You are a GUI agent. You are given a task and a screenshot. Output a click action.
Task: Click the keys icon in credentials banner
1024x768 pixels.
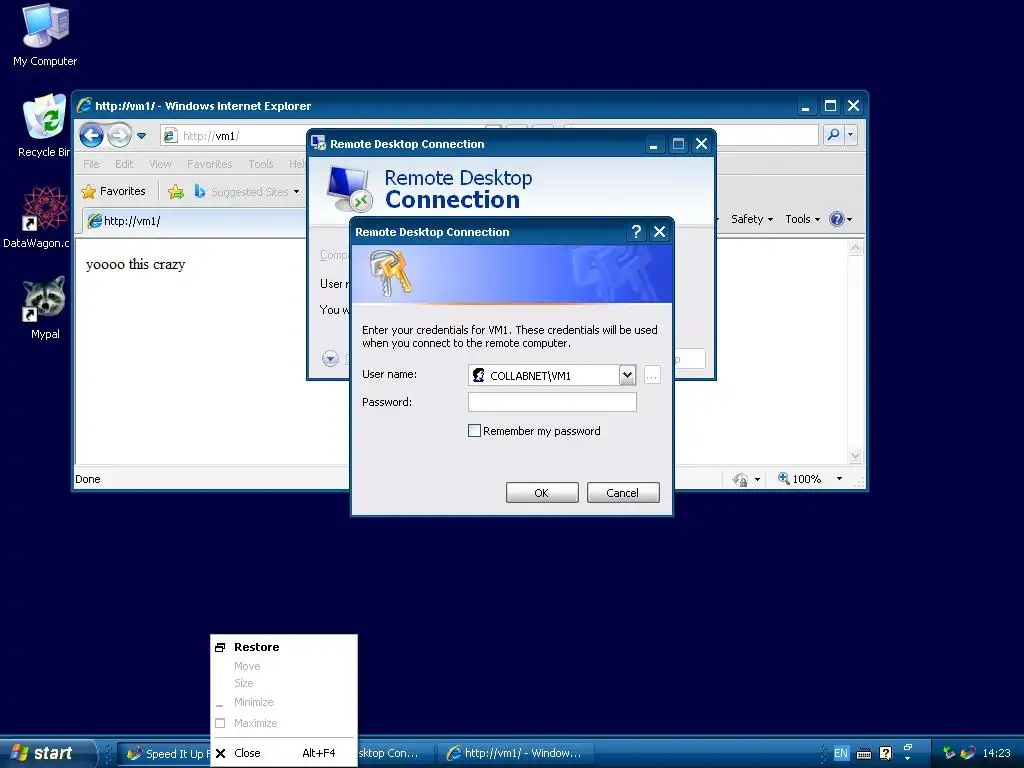click(390, 273)
